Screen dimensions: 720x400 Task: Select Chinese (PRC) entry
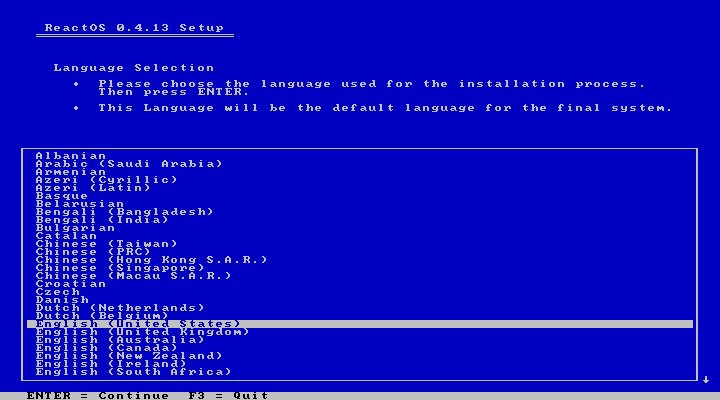93,252
